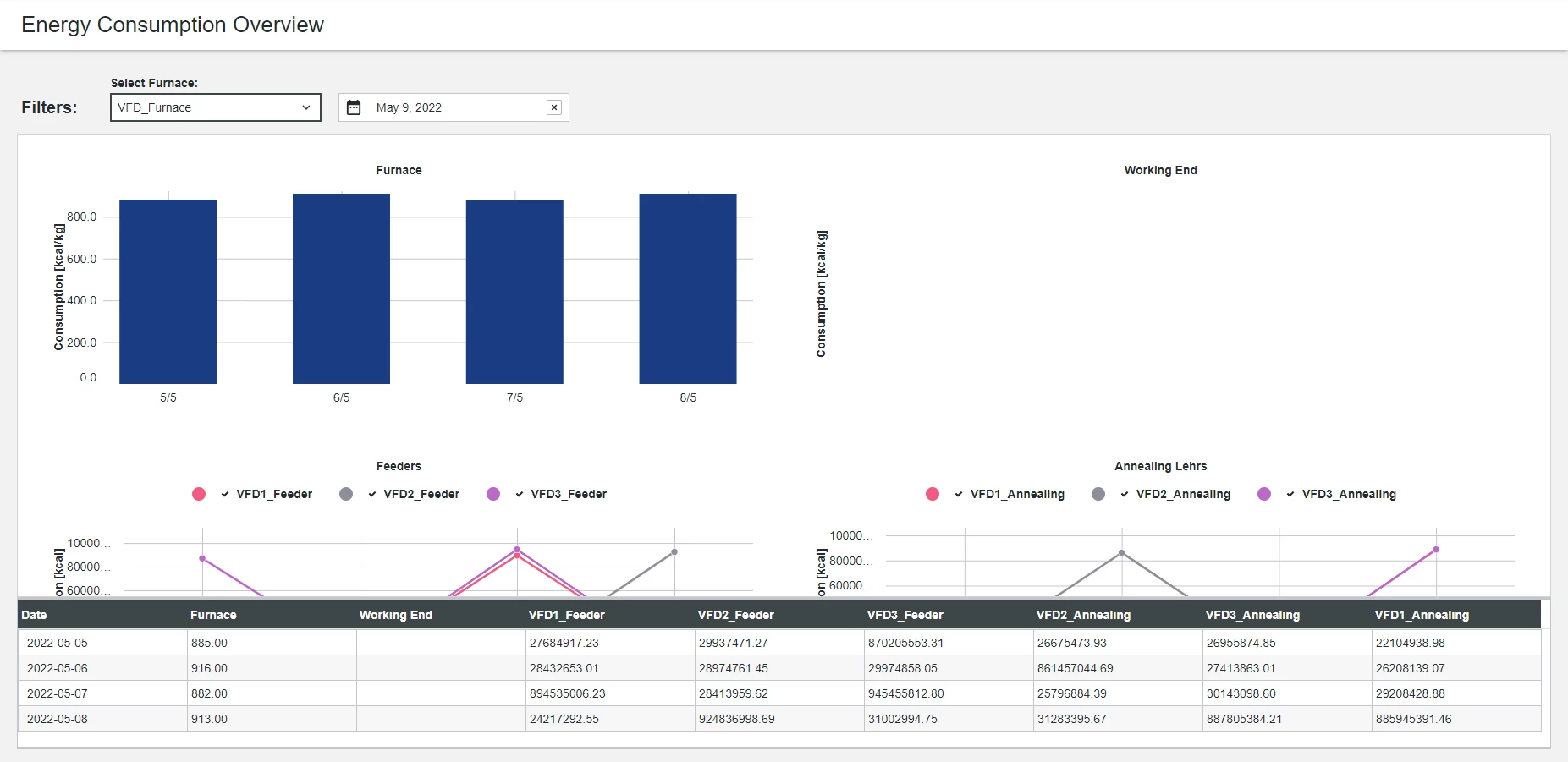Click the gray VFD2_Annealing legend dot

1098,494
